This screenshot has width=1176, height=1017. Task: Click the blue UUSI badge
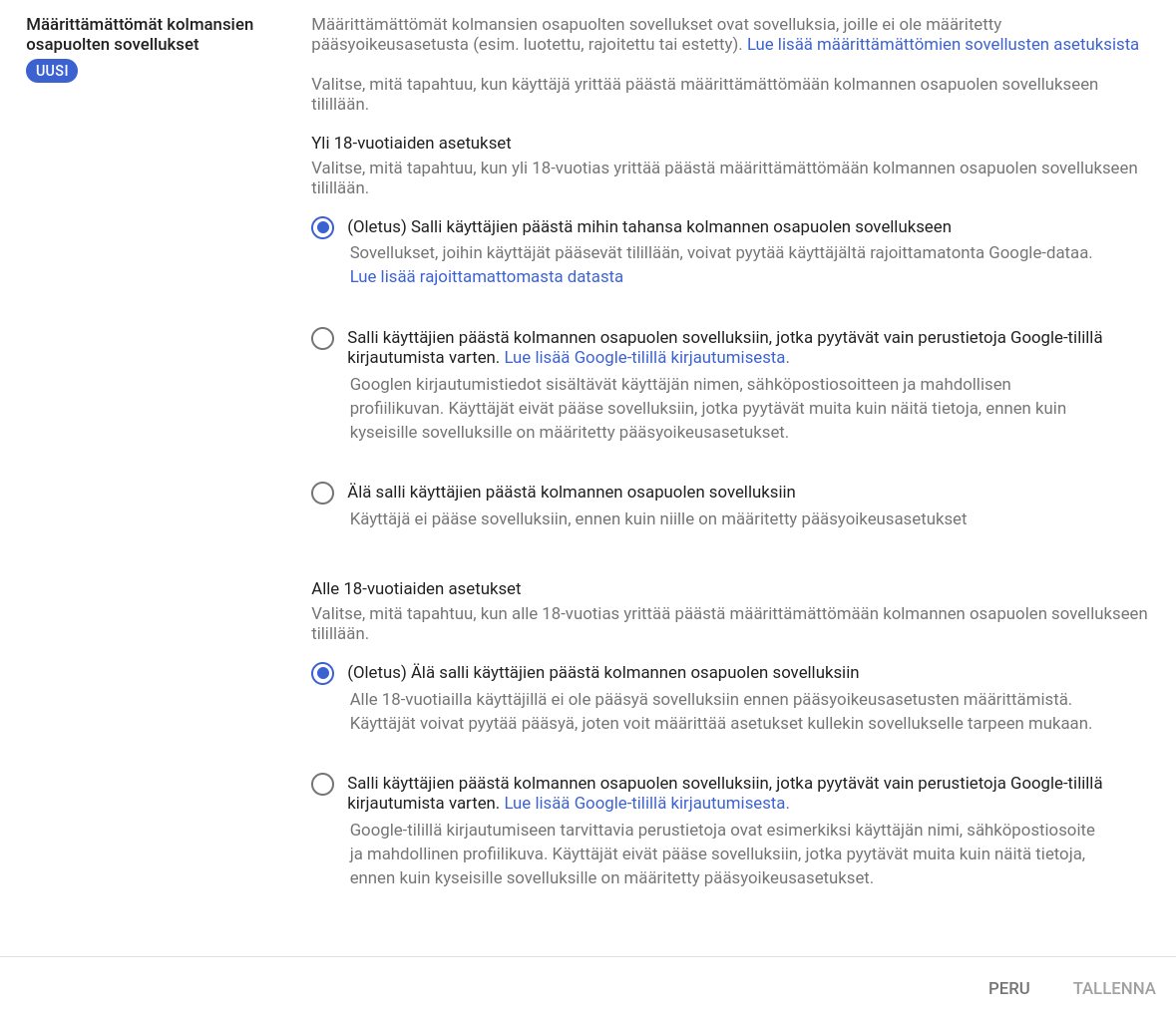coord(52,71)
